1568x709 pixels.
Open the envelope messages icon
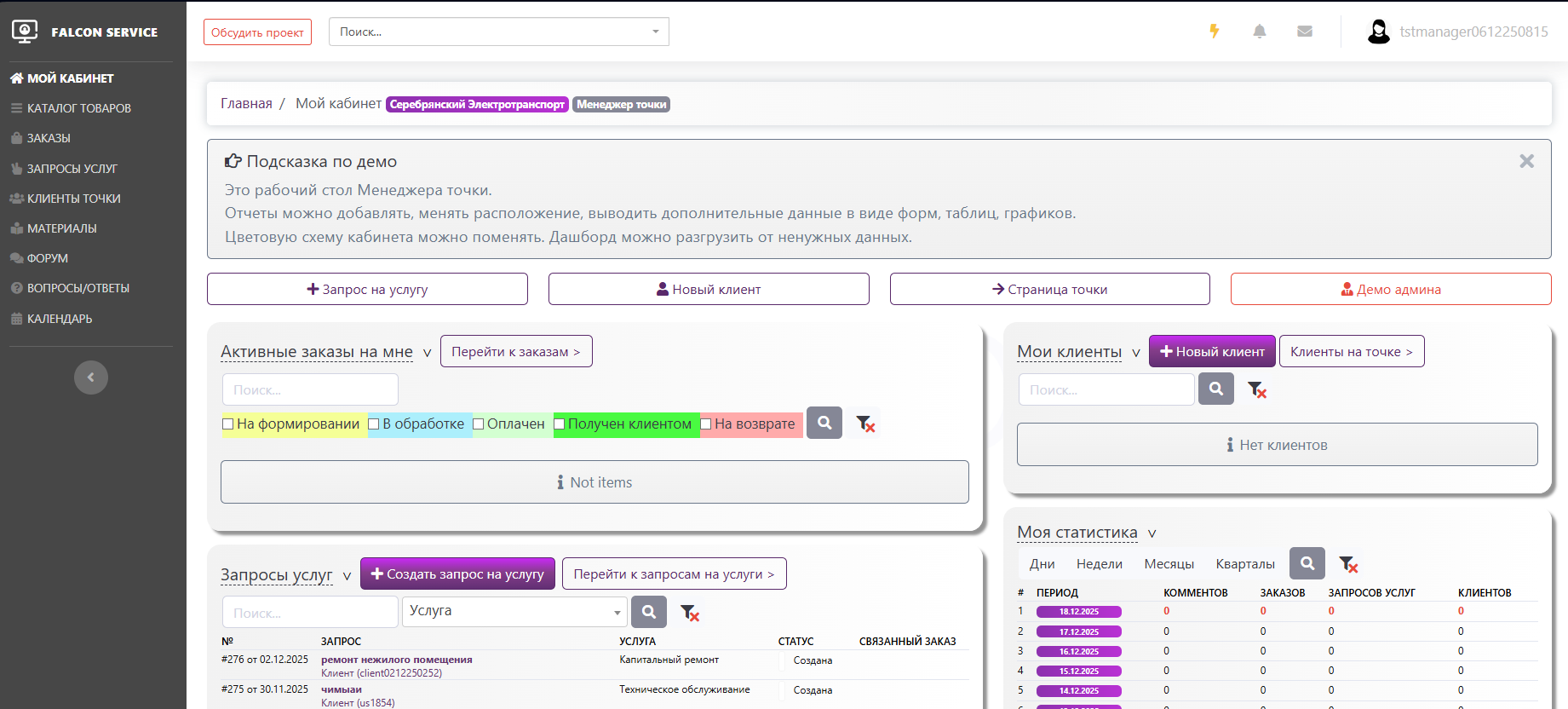pos(1305,32)
